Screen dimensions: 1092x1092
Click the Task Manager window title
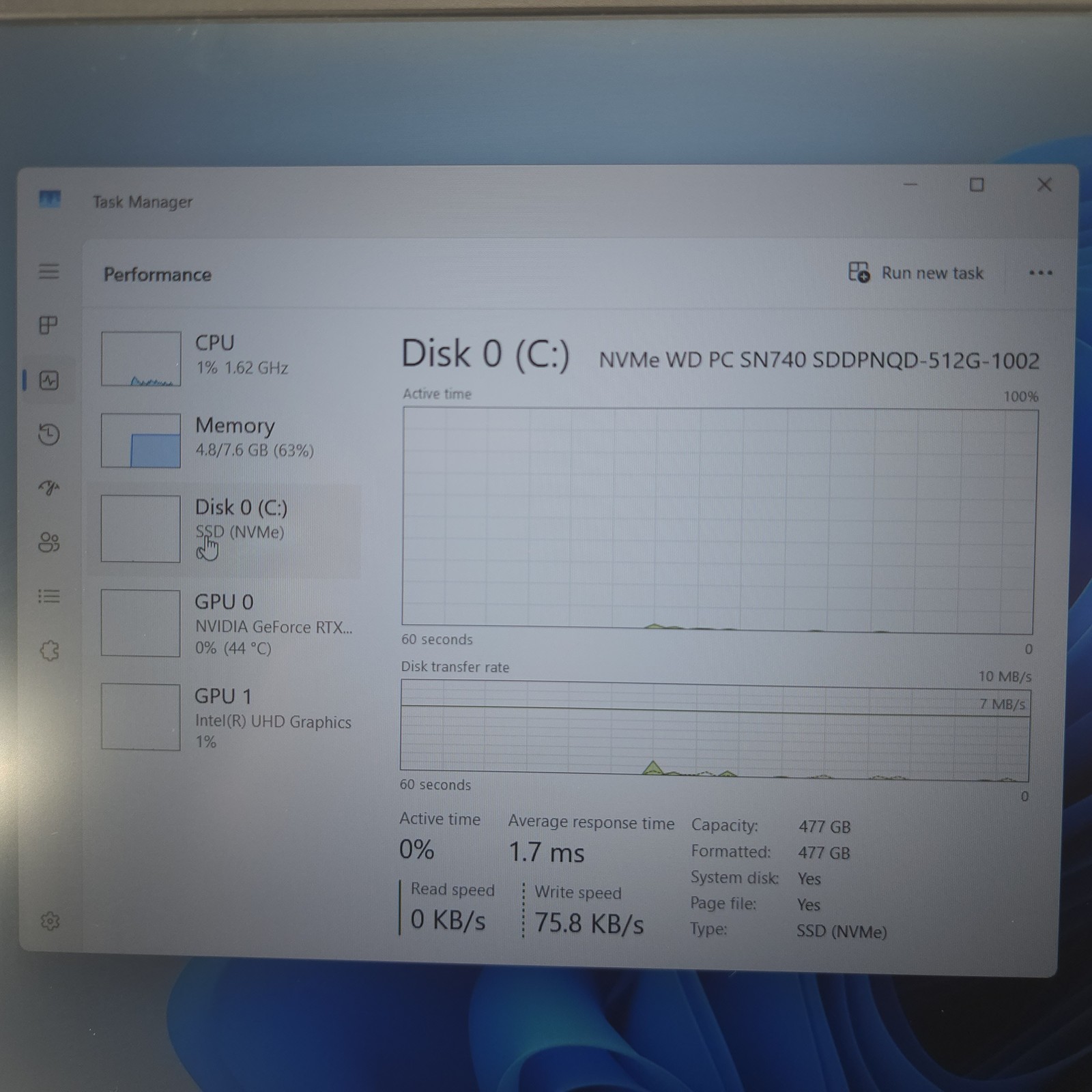(143, 202)
